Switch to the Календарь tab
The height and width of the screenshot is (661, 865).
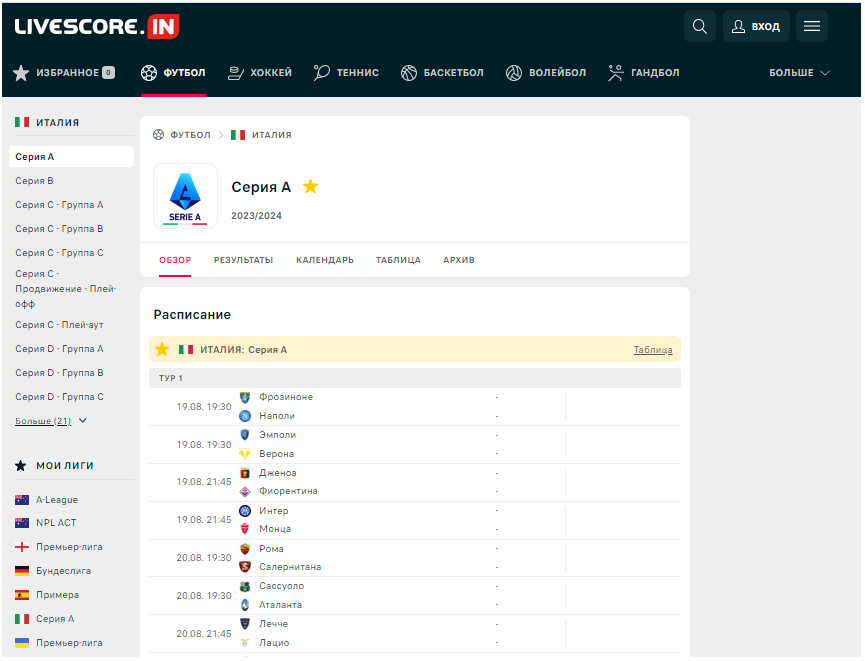tap(325, 260)
